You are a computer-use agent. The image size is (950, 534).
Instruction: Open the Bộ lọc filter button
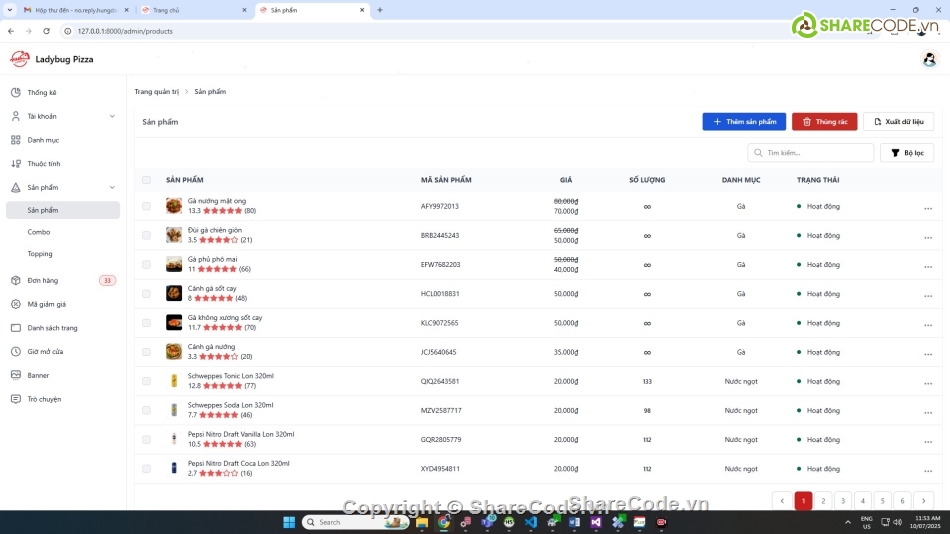907,153
